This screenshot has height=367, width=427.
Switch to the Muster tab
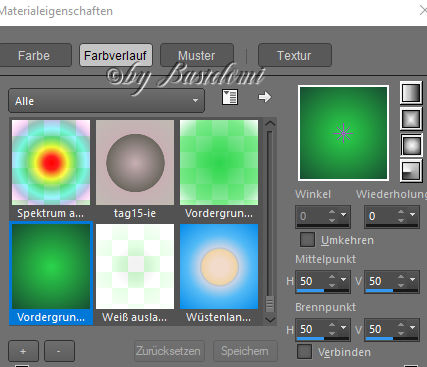point(197,55)
